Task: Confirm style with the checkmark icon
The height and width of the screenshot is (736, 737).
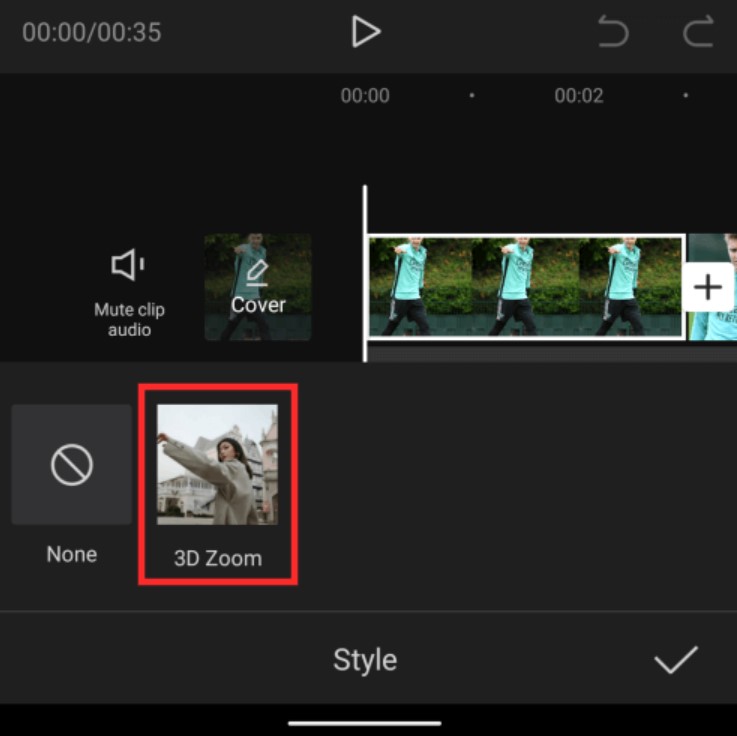Action: [x=675, y=660]
